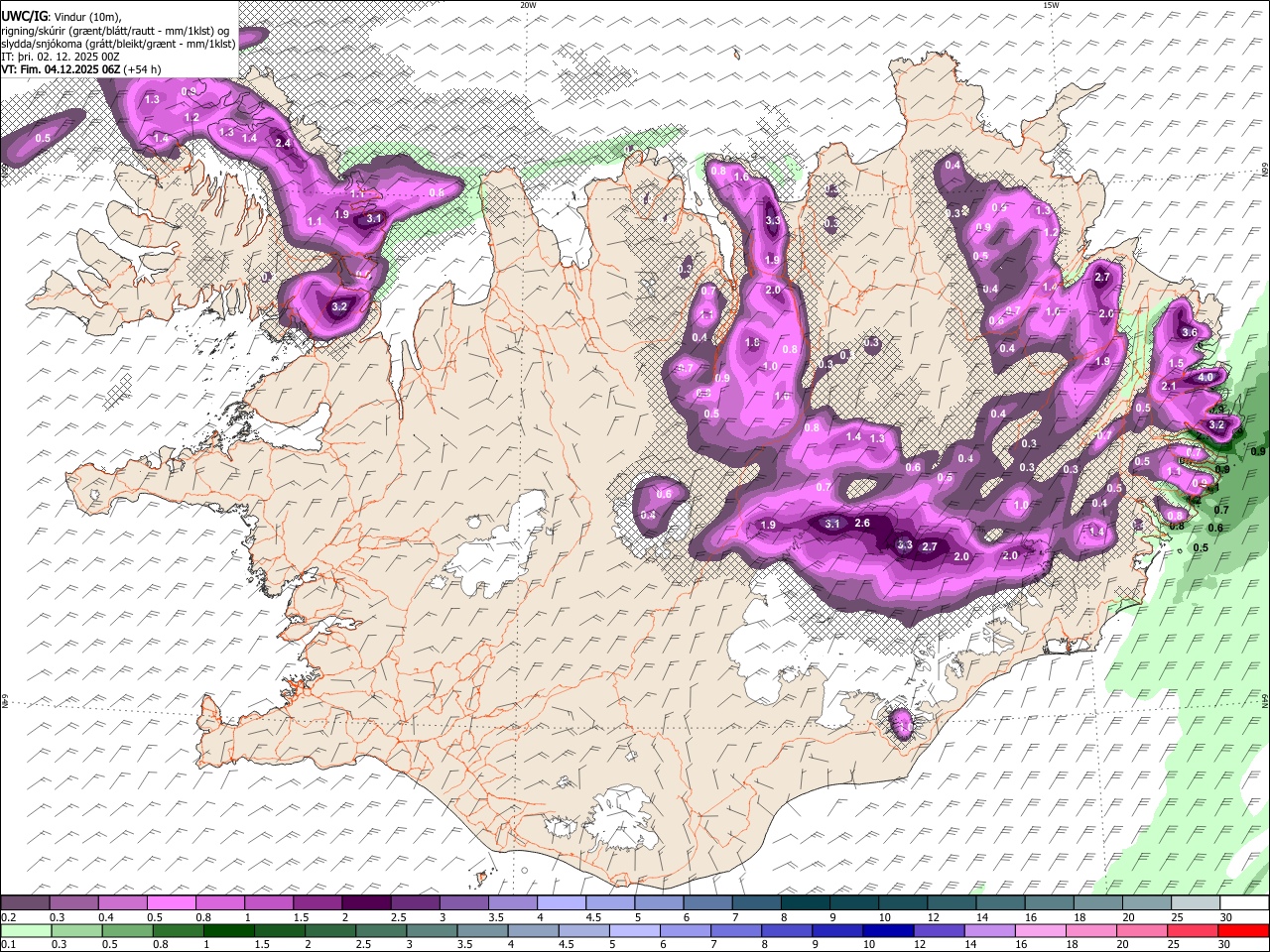1270x952 pixels.
Task: Pick the bright pink swatch labeled 0.5 in the purple row
Action: click(x=171, y=903)
